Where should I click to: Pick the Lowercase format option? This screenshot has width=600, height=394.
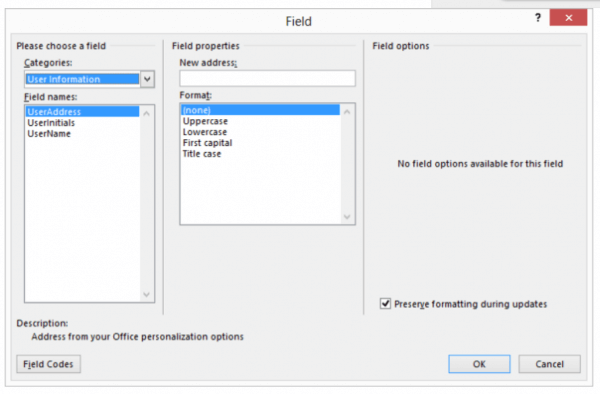tap(205, 132)
